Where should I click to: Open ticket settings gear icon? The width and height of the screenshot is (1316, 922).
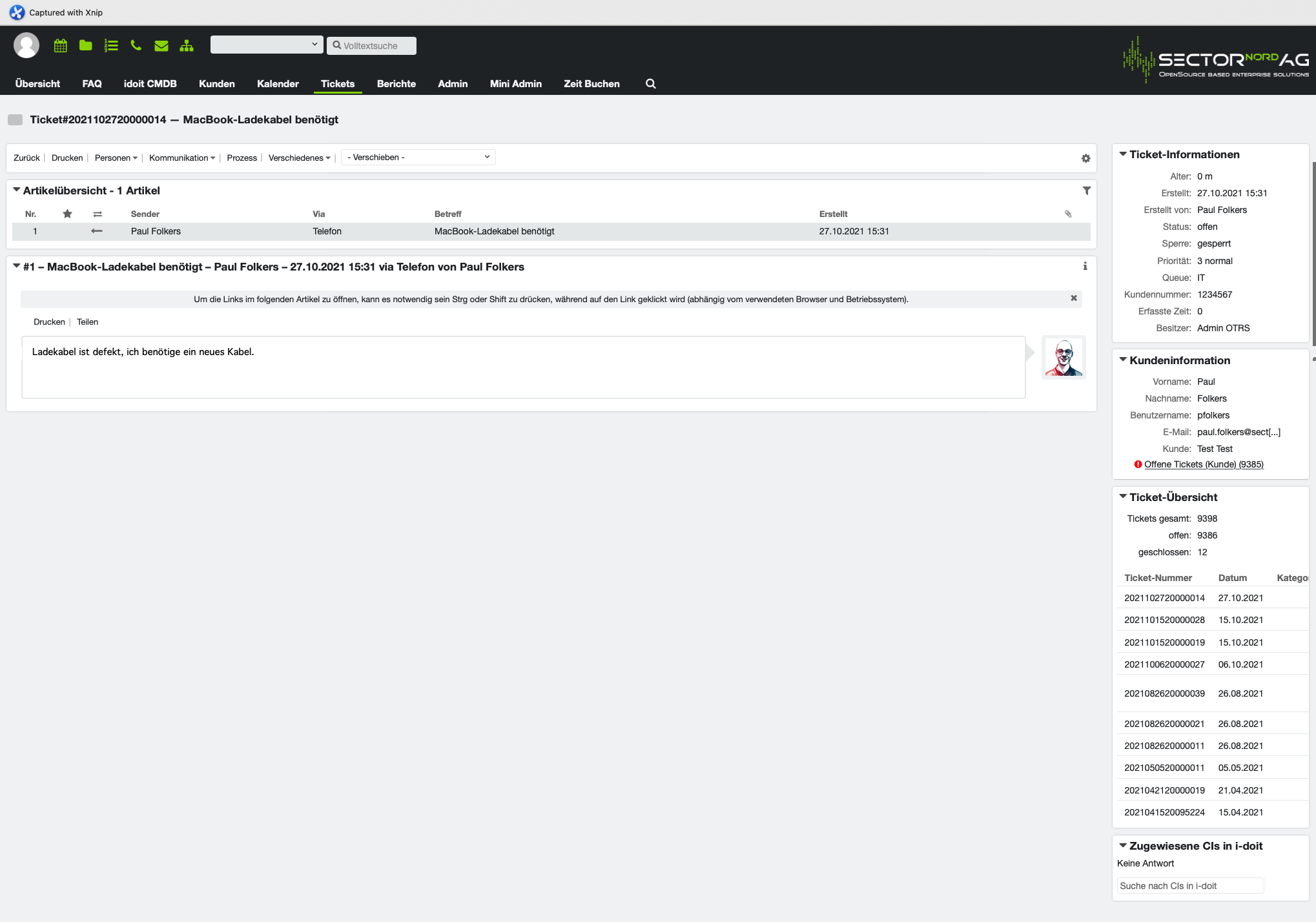(1085, 158)
